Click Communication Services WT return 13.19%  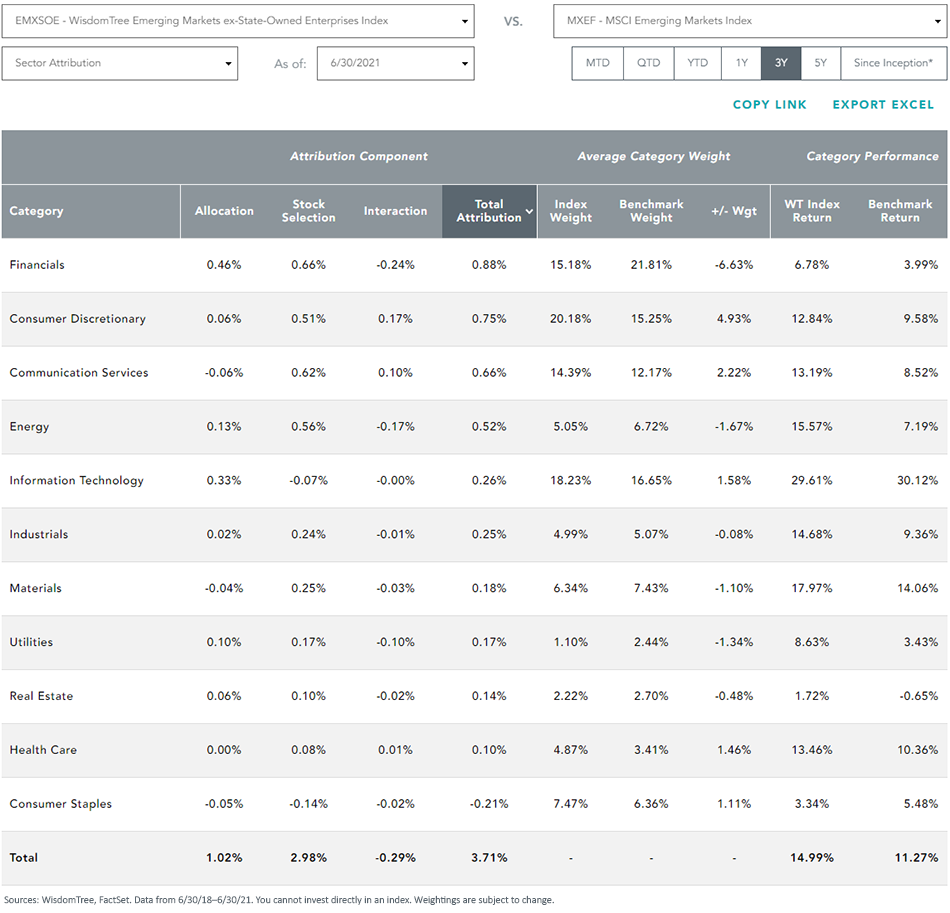(812, 373)
